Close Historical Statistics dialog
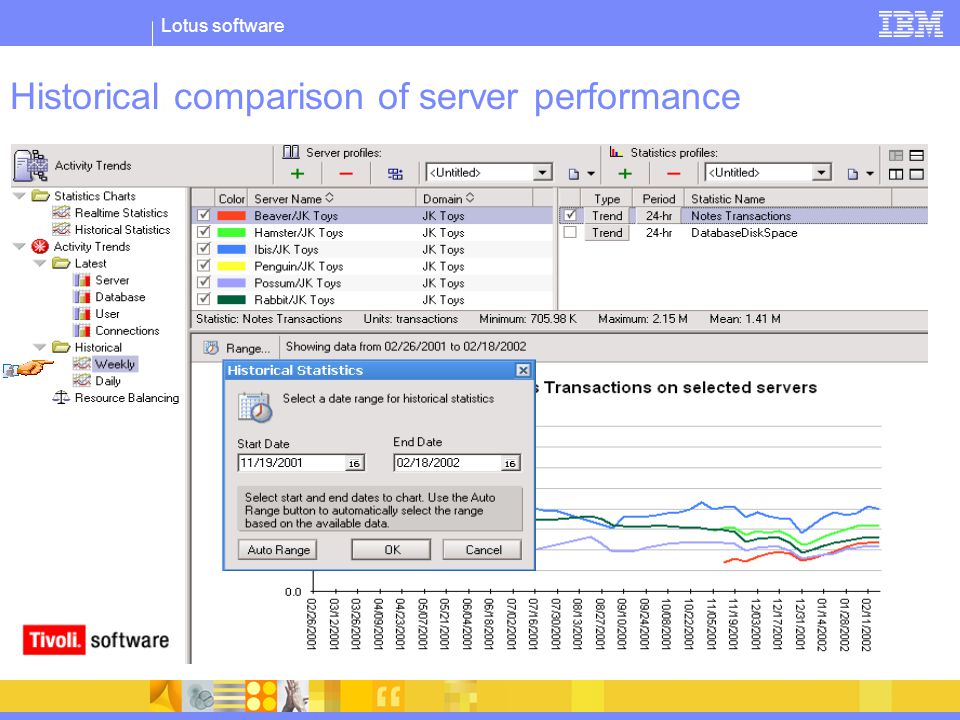This screenshot has width=960, height=720. (x=523, y=370)
